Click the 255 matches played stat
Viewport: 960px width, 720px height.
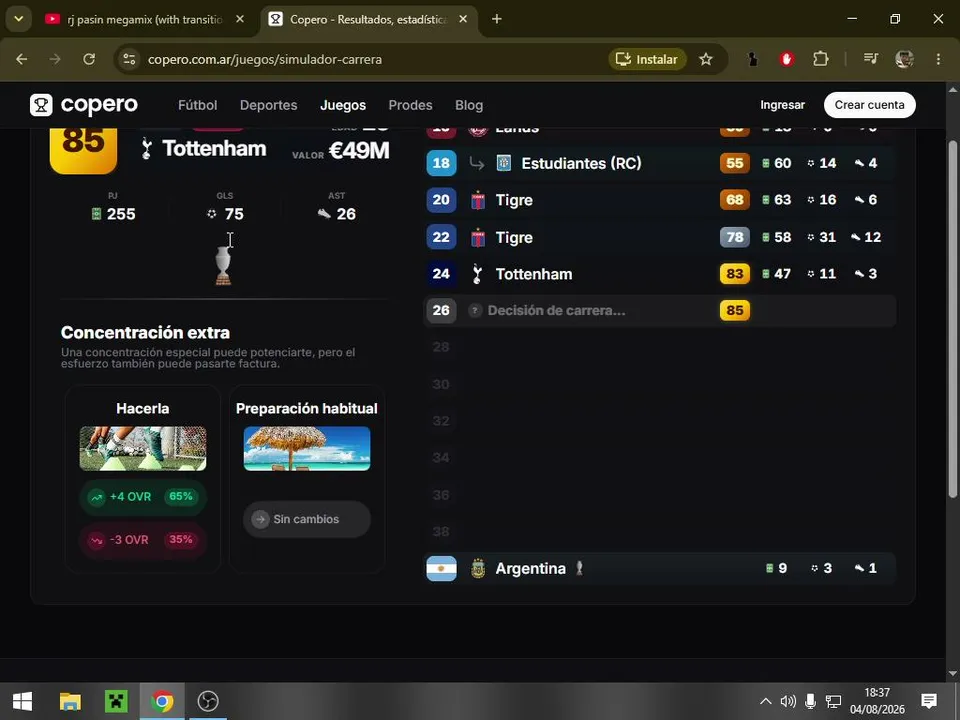[x=113, y=214]
